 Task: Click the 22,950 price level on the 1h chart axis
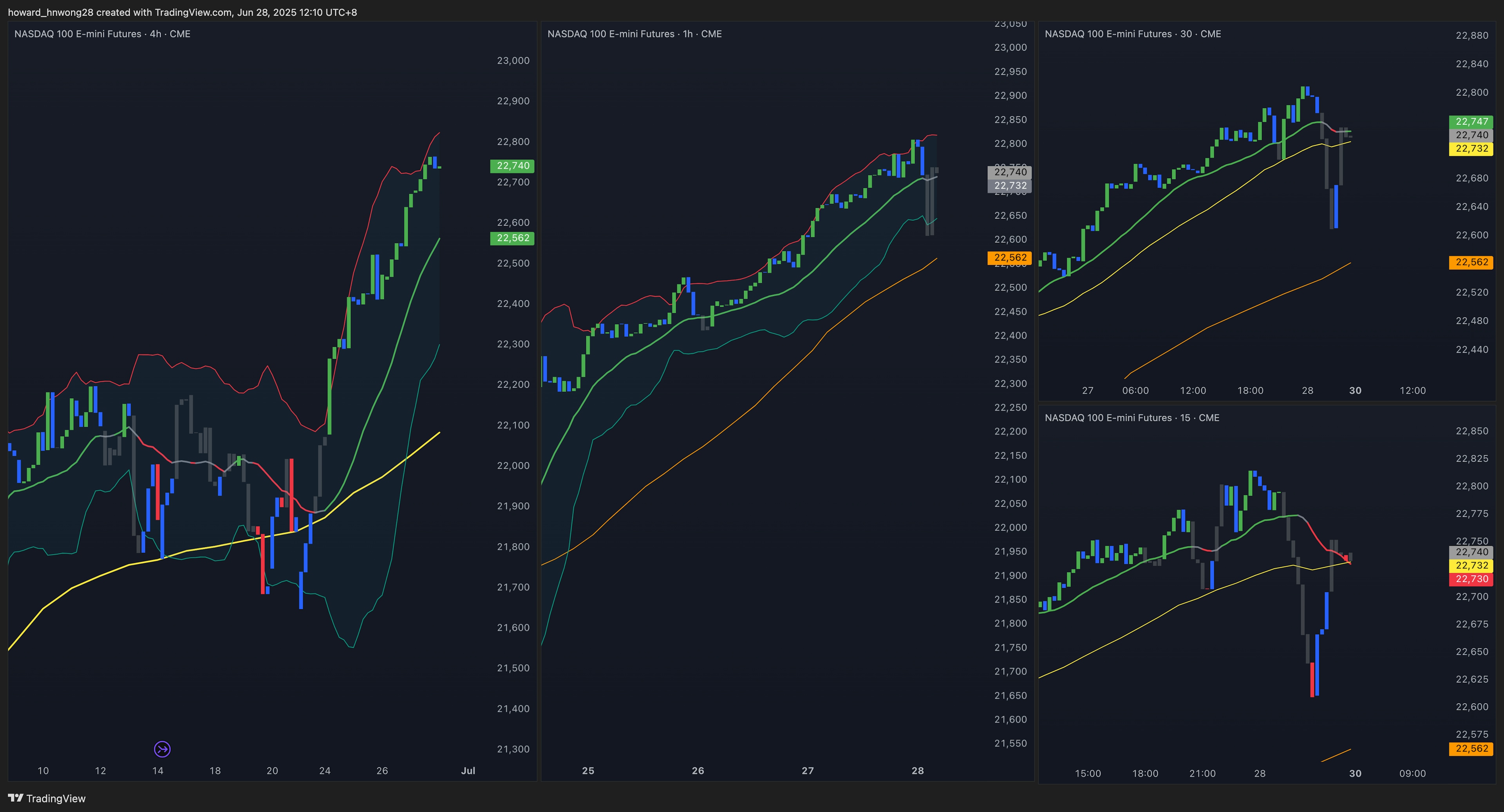[1010, 72]
